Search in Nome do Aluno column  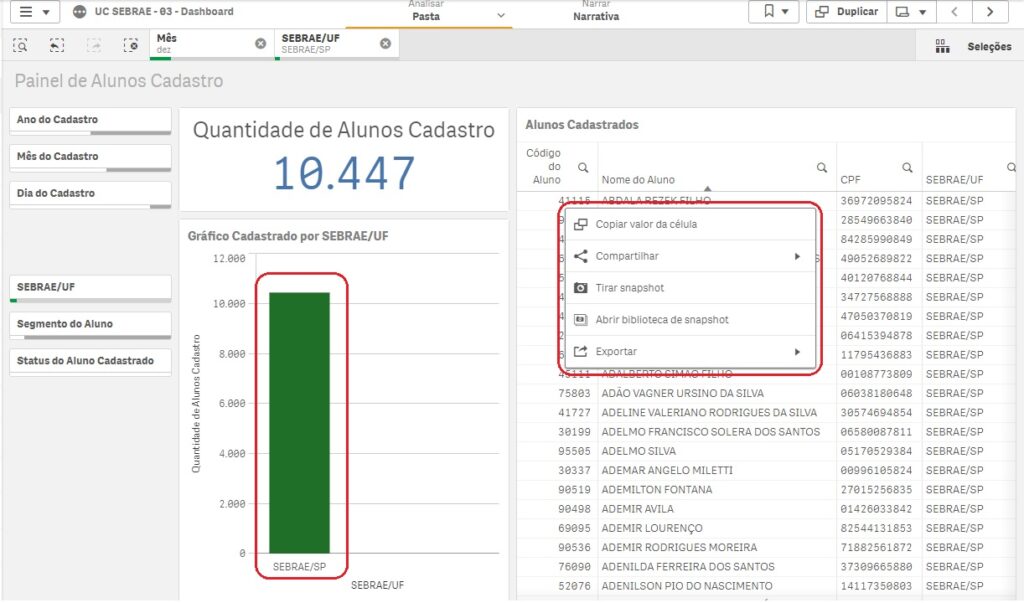tap(821, 168)
